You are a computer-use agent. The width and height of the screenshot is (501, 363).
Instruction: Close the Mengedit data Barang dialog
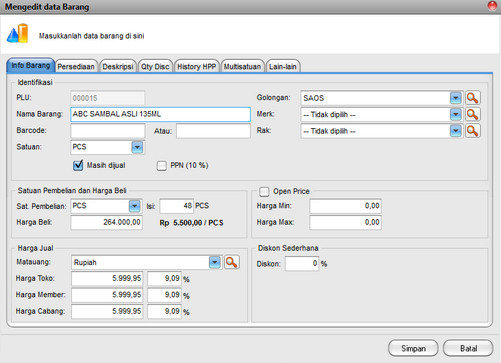pyautogui.click(x=492, y=6)
